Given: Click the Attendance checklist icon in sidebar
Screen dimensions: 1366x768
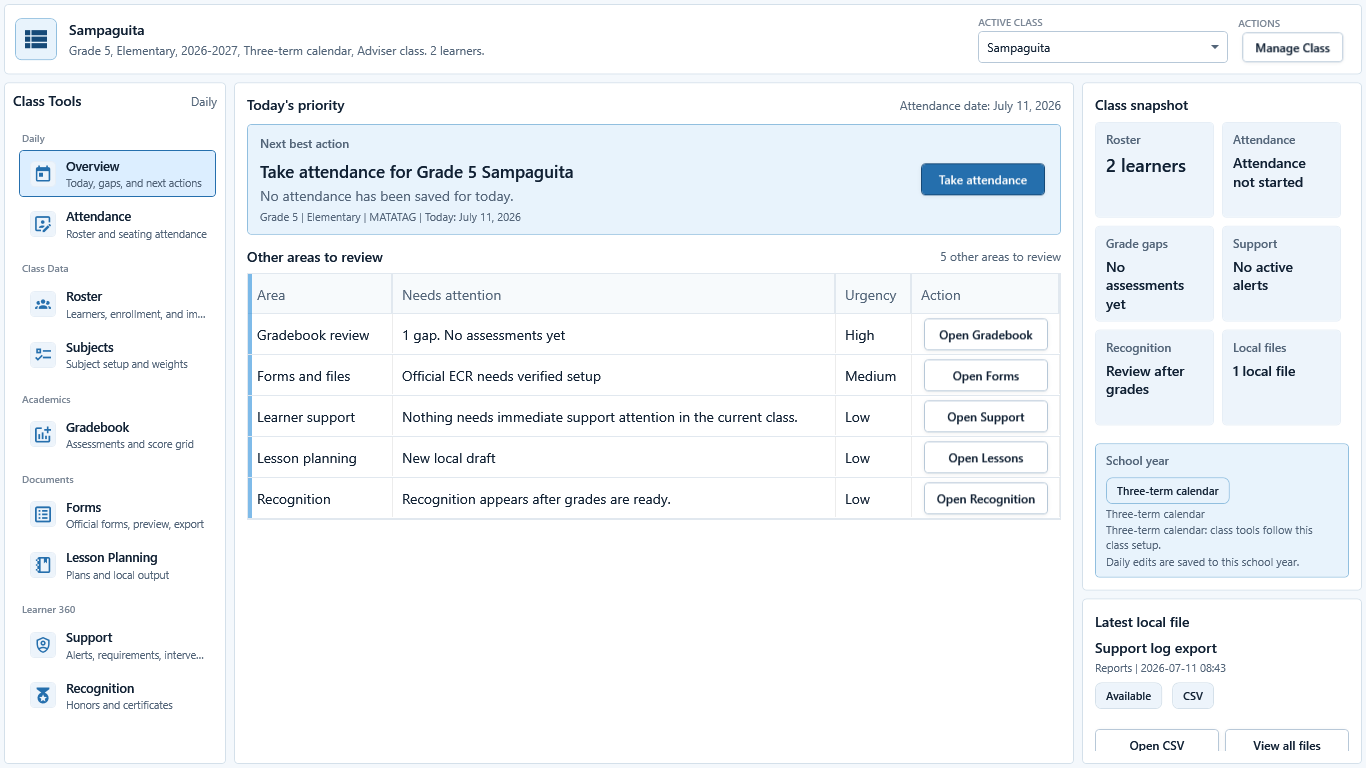Looking at the screenshot, I should [x=43, y=224].
